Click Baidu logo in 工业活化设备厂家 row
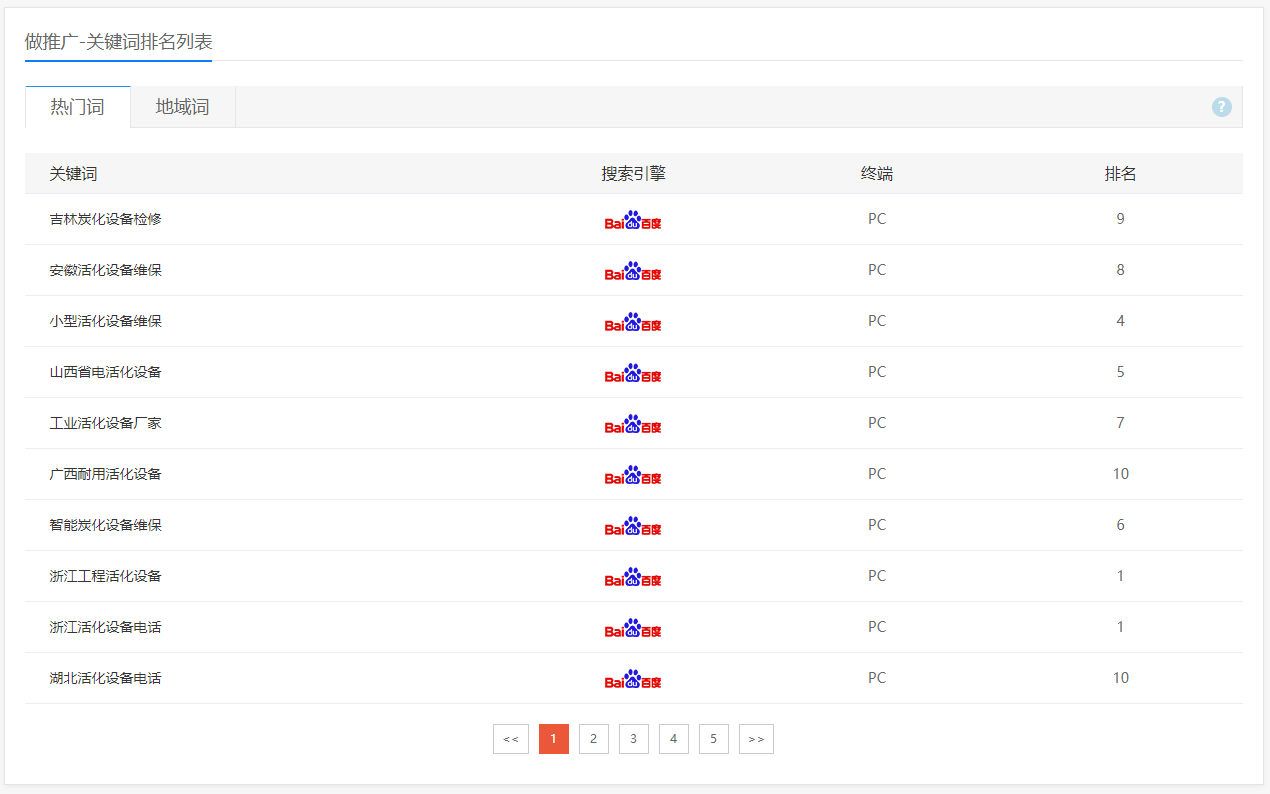Image resolution: width=1270 pixels, height=794 pixels. click(633, 424)
